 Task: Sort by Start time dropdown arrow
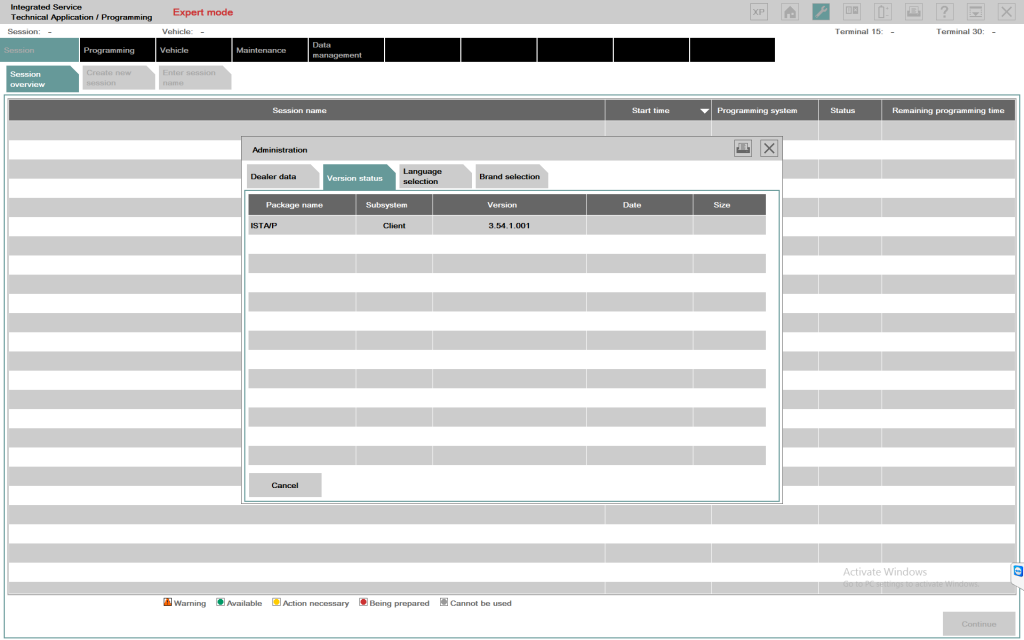click(704, 111)
